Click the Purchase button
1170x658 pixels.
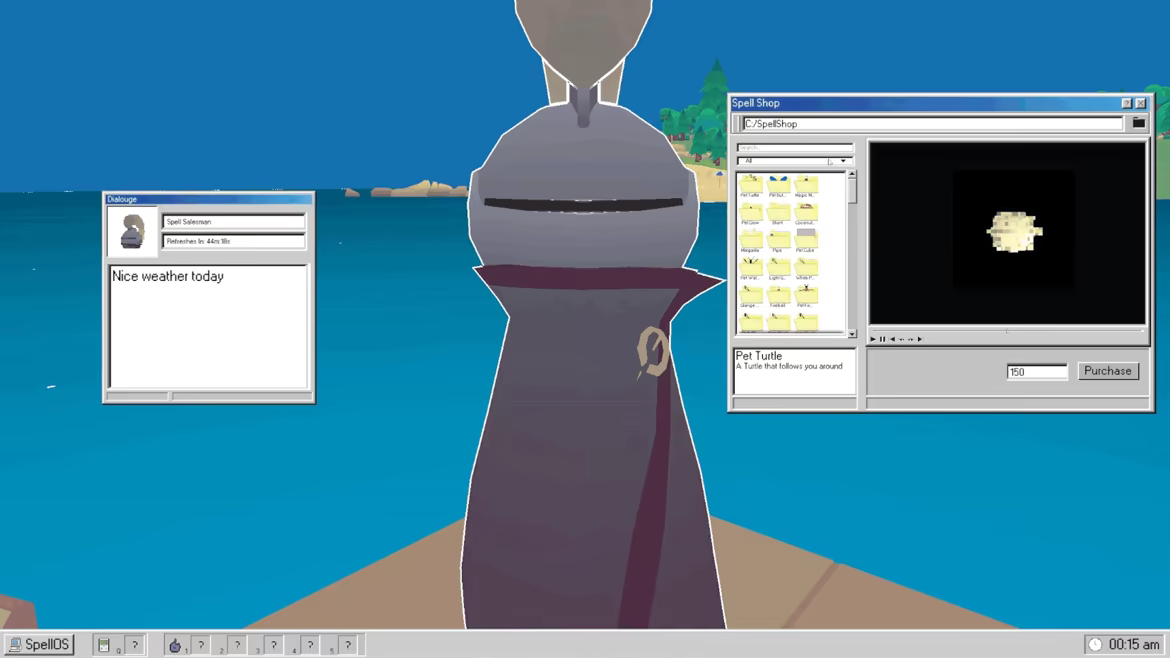coord(1108,371)
